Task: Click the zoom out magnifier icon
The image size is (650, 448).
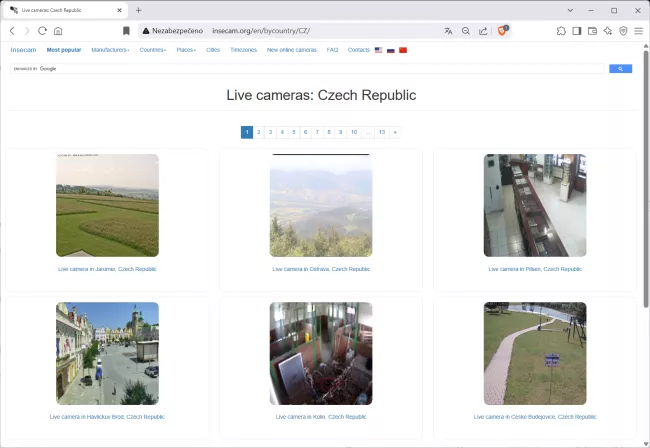Action: click(465, 31)
